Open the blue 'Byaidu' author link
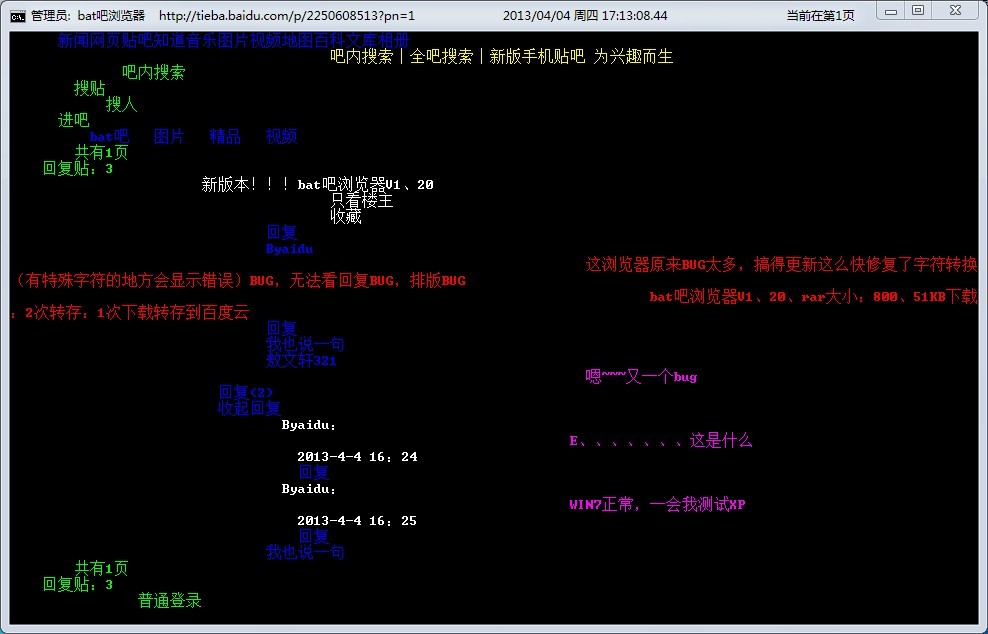 (x=289, y=249)
